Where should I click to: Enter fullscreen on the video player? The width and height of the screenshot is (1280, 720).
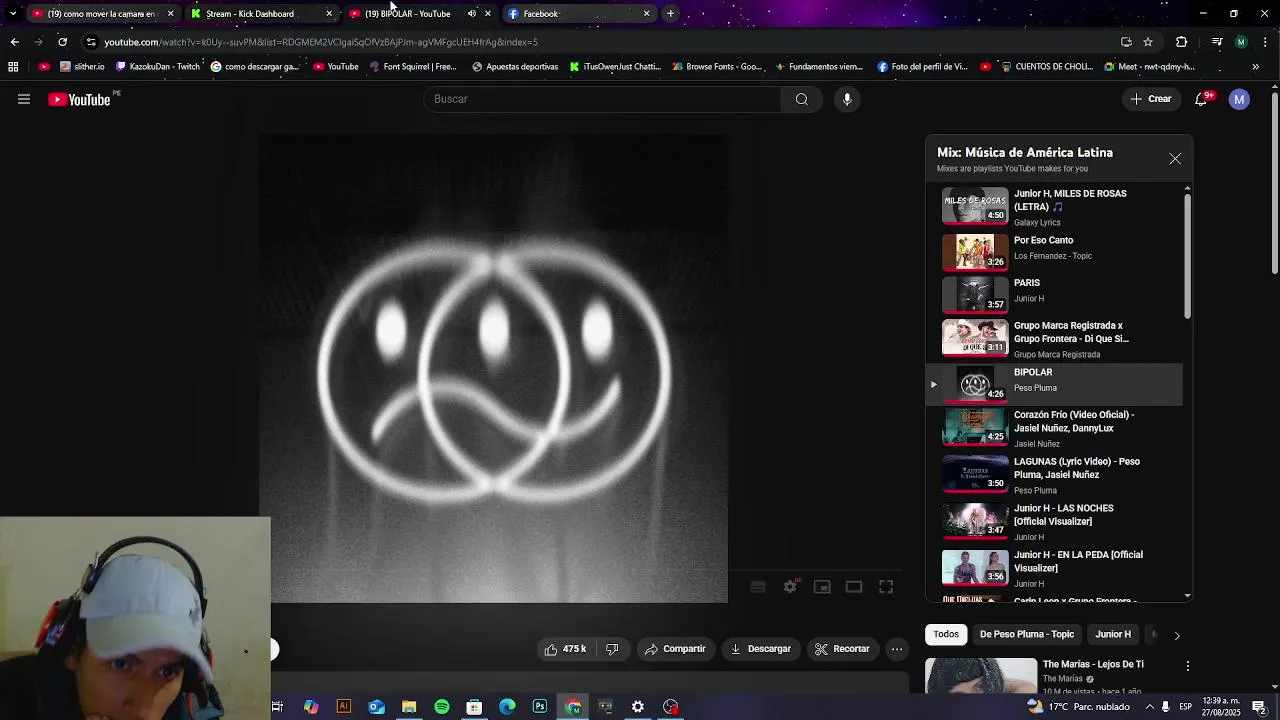pos(886,587)
